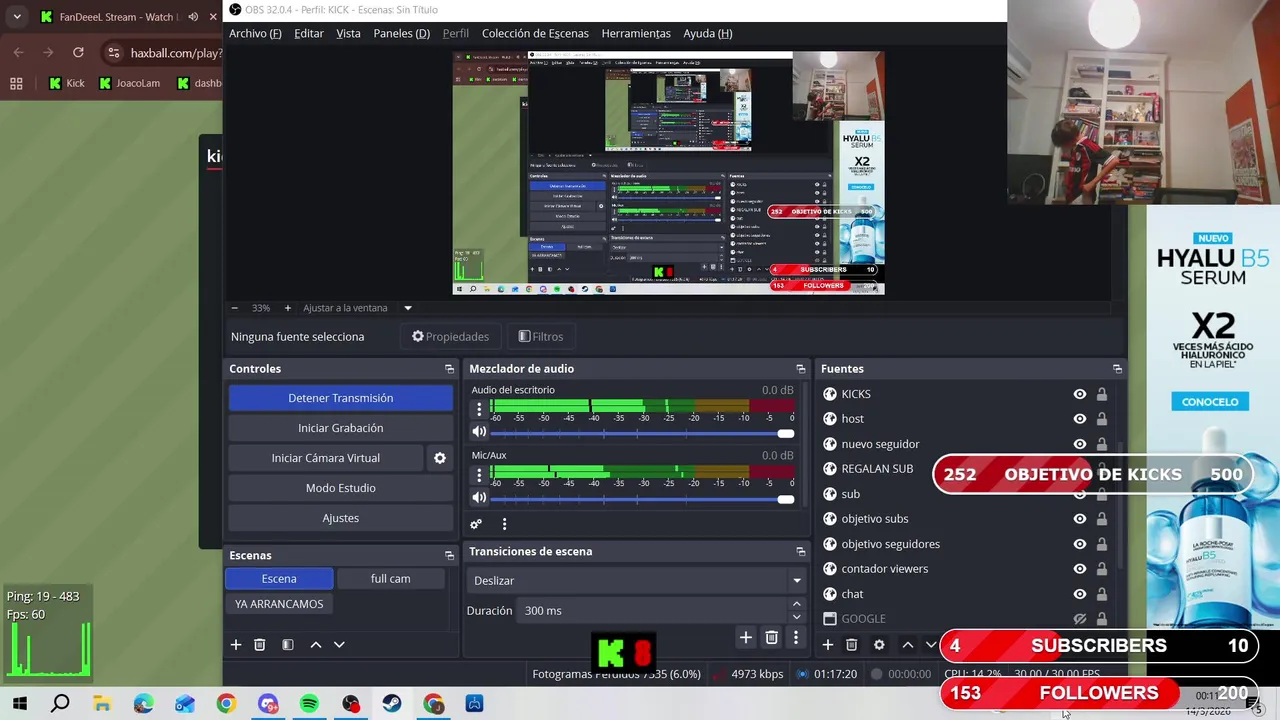Hide the objetivo subs source
Screen dimensions: 1280x720
pos(1080,519)
